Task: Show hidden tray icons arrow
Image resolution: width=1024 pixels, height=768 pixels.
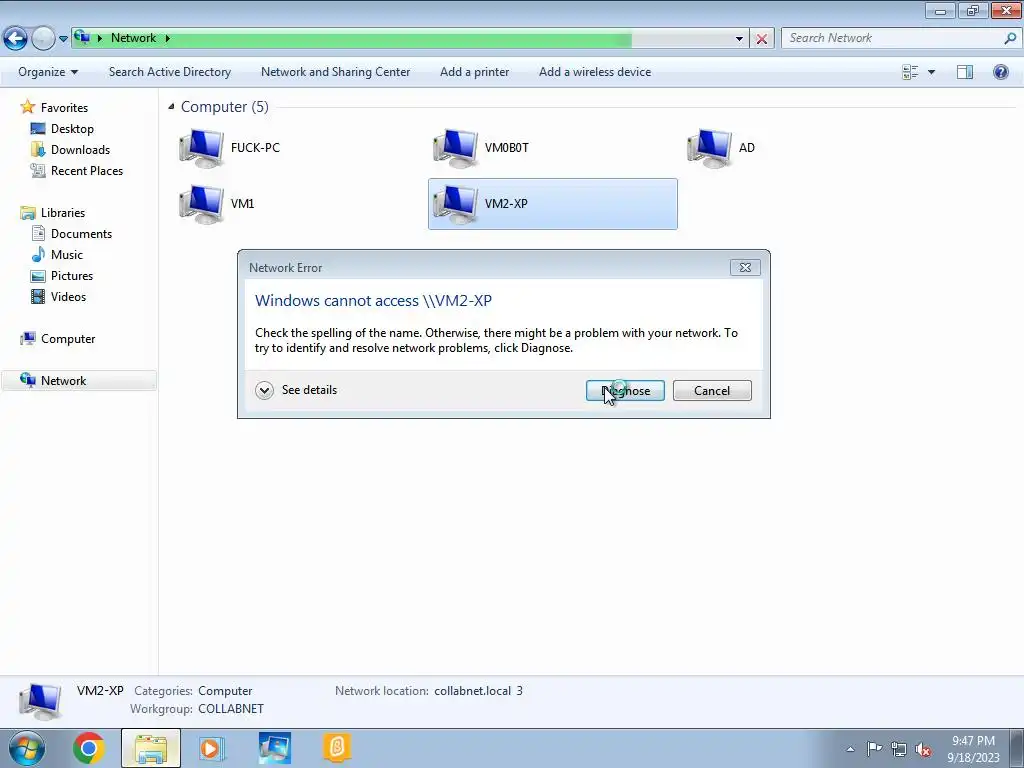Action: 850,749
